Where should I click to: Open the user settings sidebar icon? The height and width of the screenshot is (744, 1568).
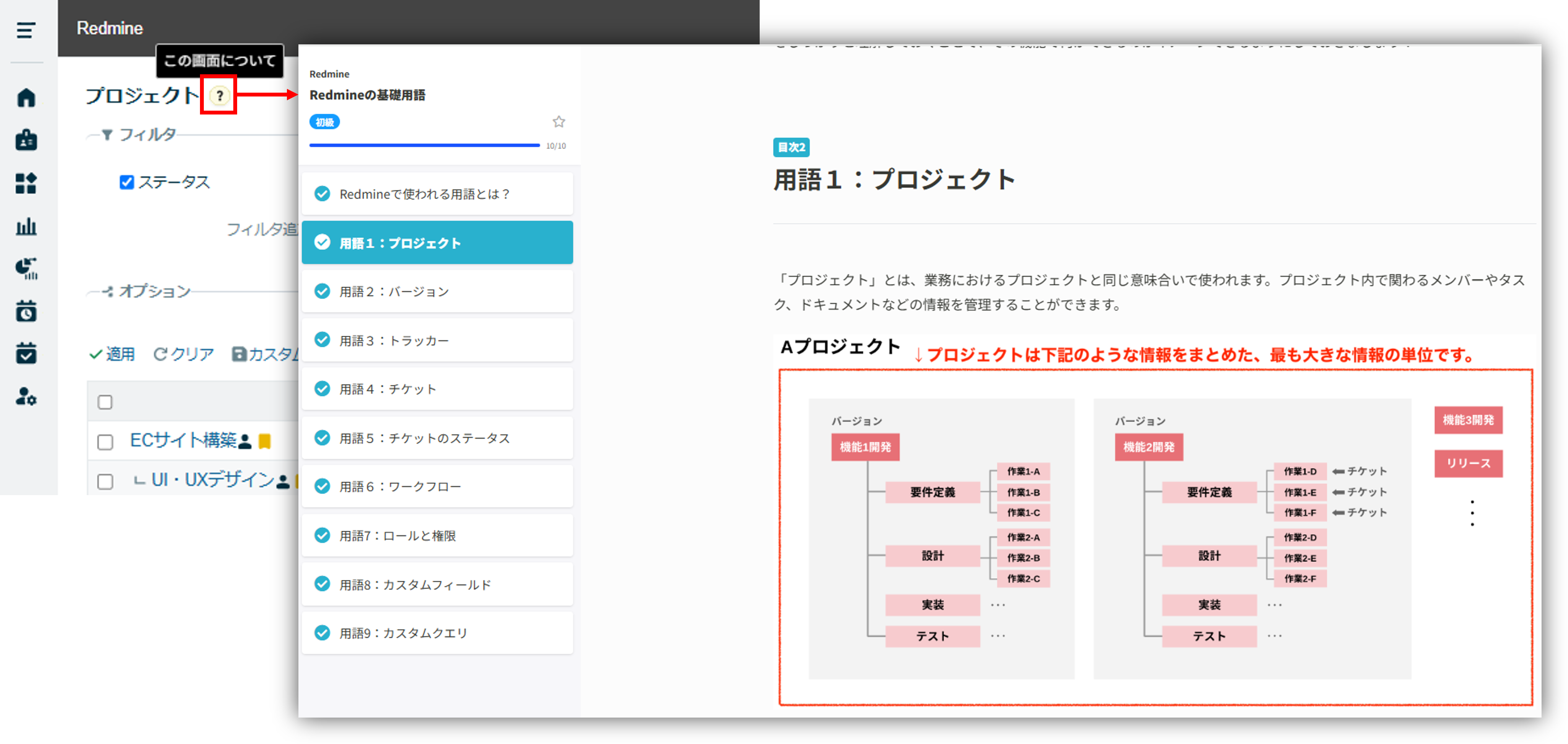click(x=26, y=397)
